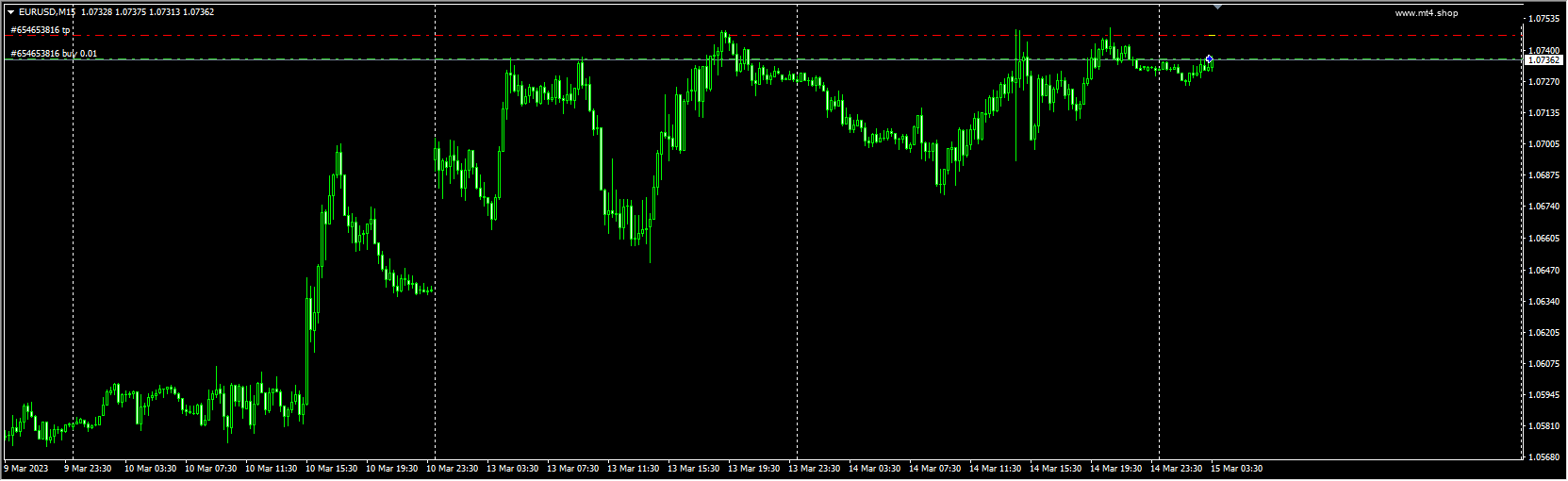The width and height of the screenshot is (1568, 481).
Task: Select the blue buy entry arrow marker
Action: coord(1210,59)
